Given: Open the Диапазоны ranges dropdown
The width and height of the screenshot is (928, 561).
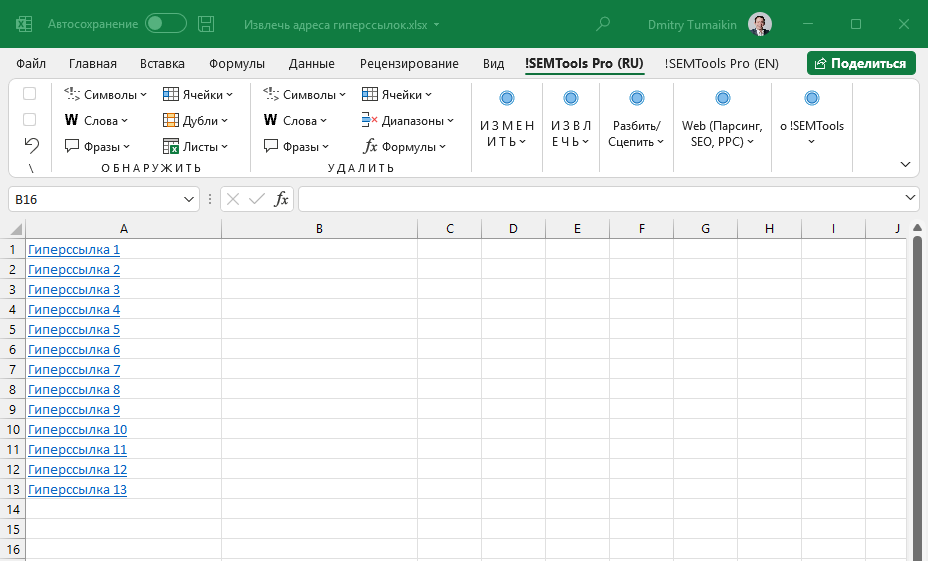Looking at the screenshot, I should tap(408, 121).
